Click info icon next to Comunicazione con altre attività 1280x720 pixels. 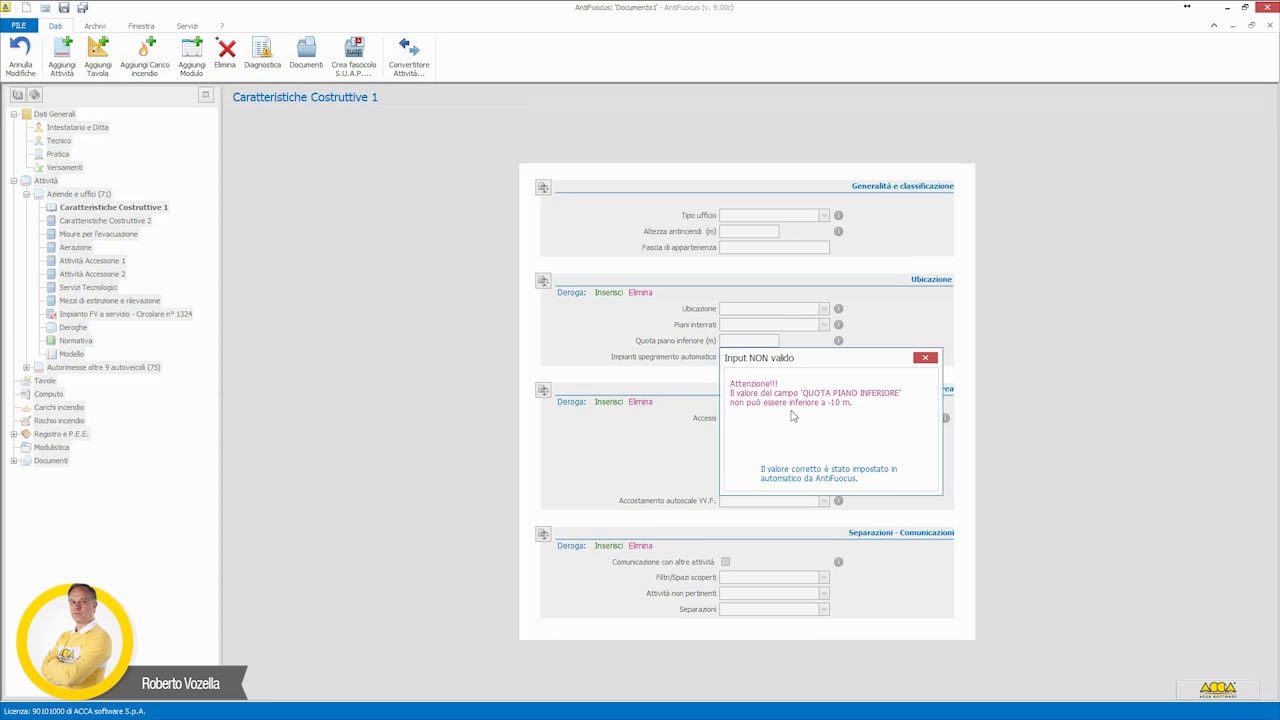(839, 562)
